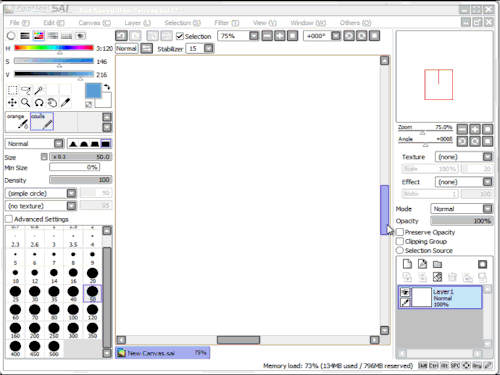Screen dimensions: 500x375
Task: Click the Redo button in toolbar
Action: [x=135, y=36]
